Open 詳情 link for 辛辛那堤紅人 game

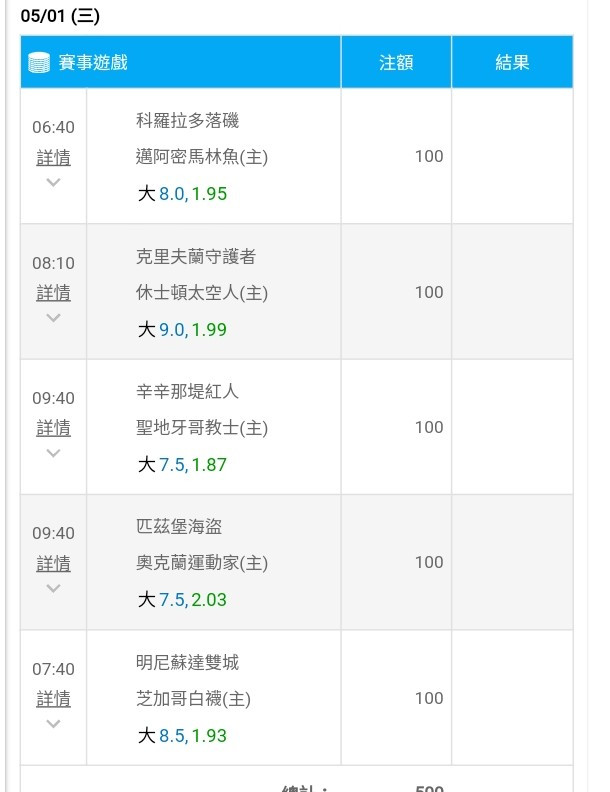(x=54, y=428)
